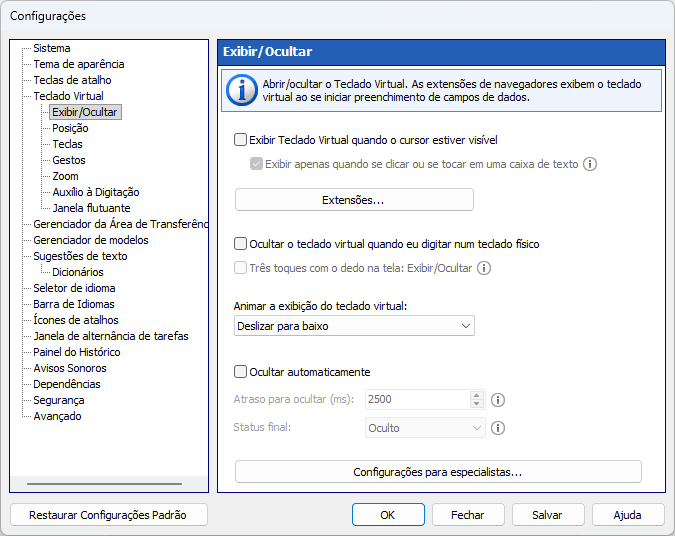The image size is (675, 536).
Task: Open Gestos settings page
Action: point(69,160)
